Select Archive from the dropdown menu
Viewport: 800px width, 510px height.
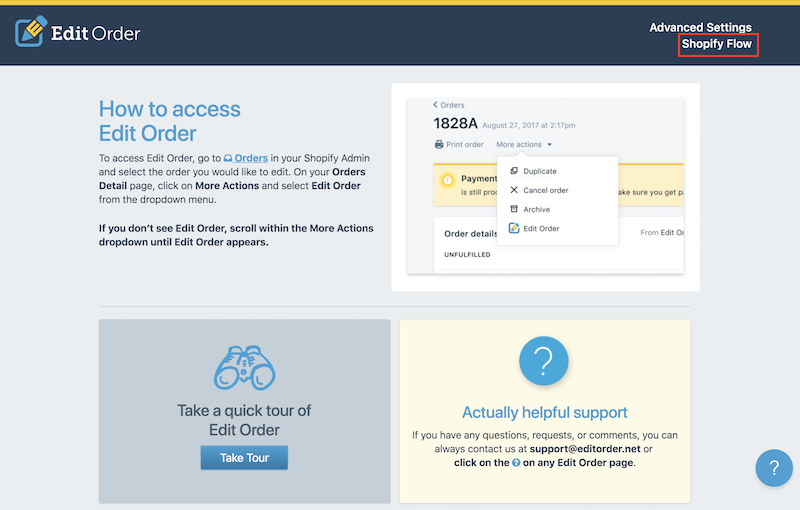(x=536, y=209)
